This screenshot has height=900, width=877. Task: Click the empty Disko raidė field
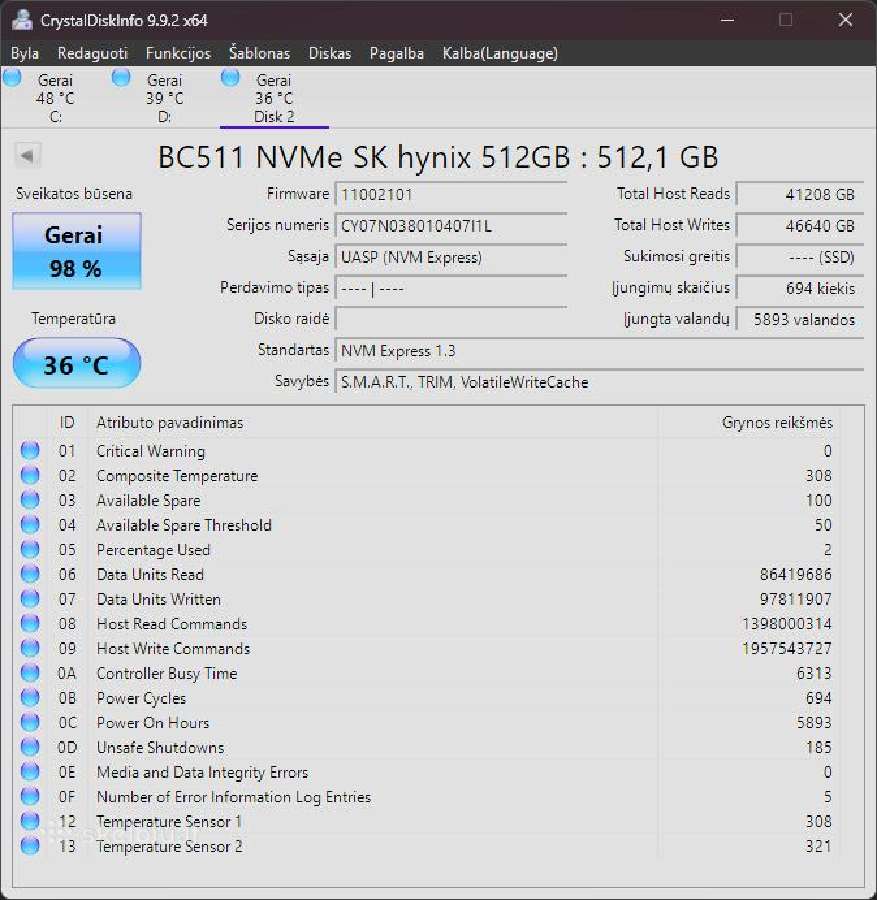coord(451,319)
